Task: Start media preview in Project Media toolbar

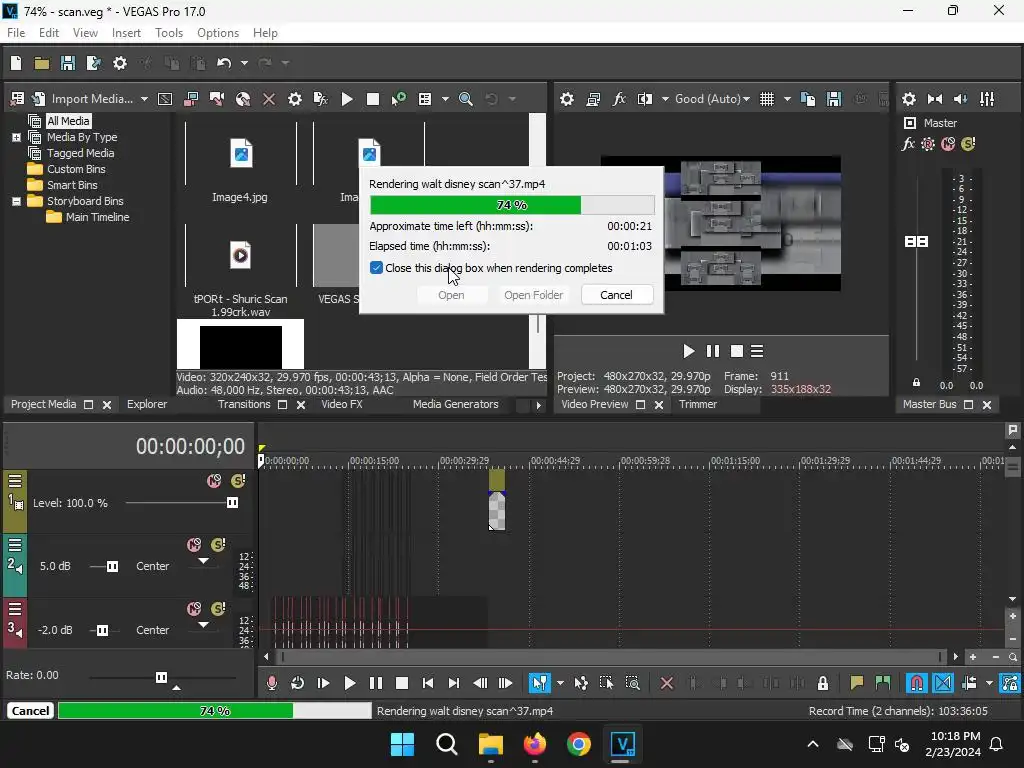Action: [347, 99]
